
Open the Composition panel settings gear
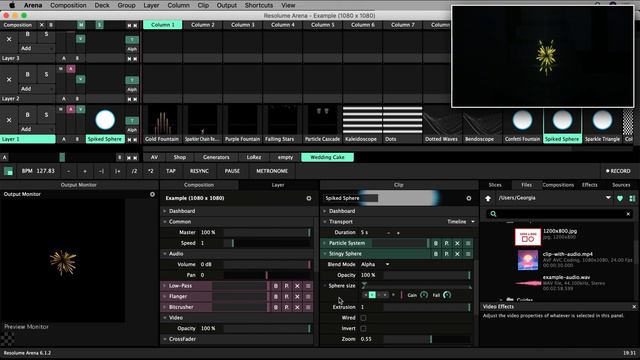(309, 198)
